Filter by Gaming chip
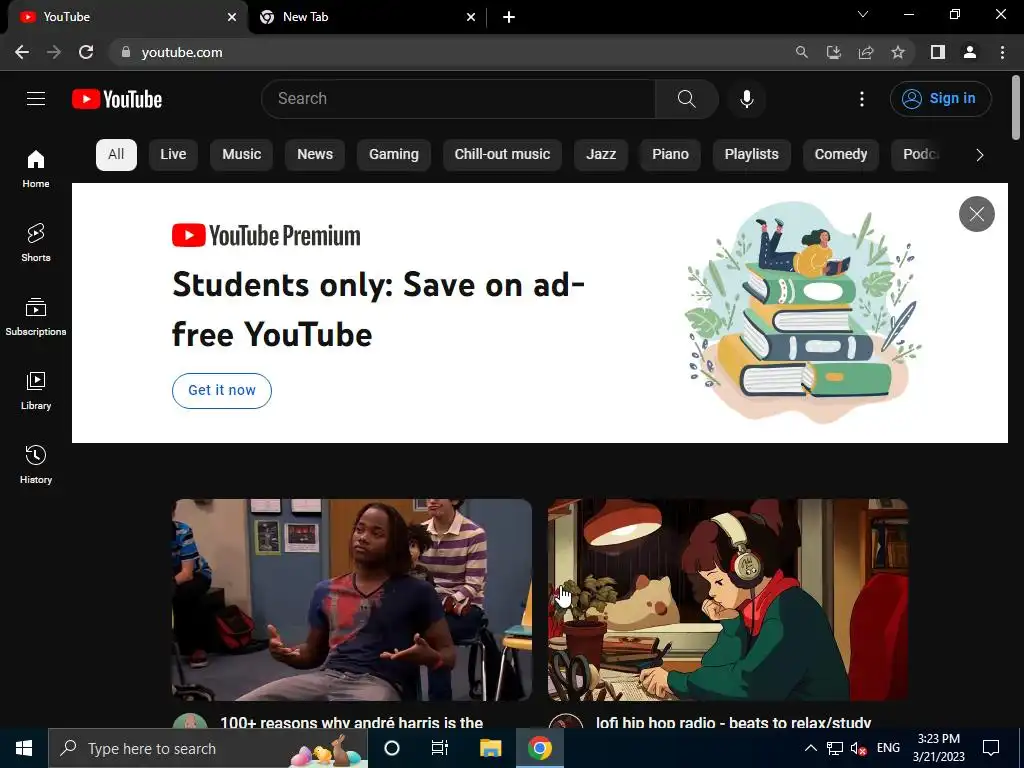1024x768 pixels. tap(394, 155)
